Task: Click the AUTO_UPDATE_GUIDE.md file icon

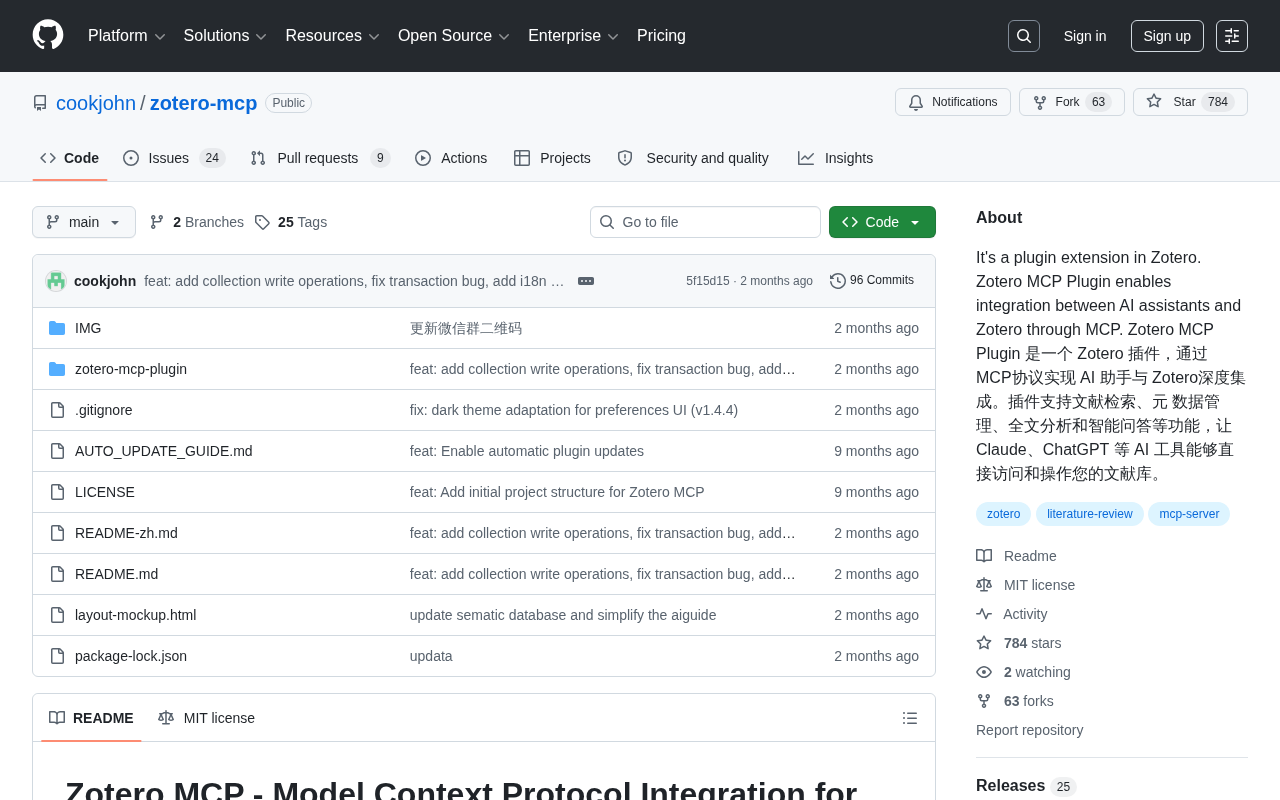Action: tap(57, 451)
